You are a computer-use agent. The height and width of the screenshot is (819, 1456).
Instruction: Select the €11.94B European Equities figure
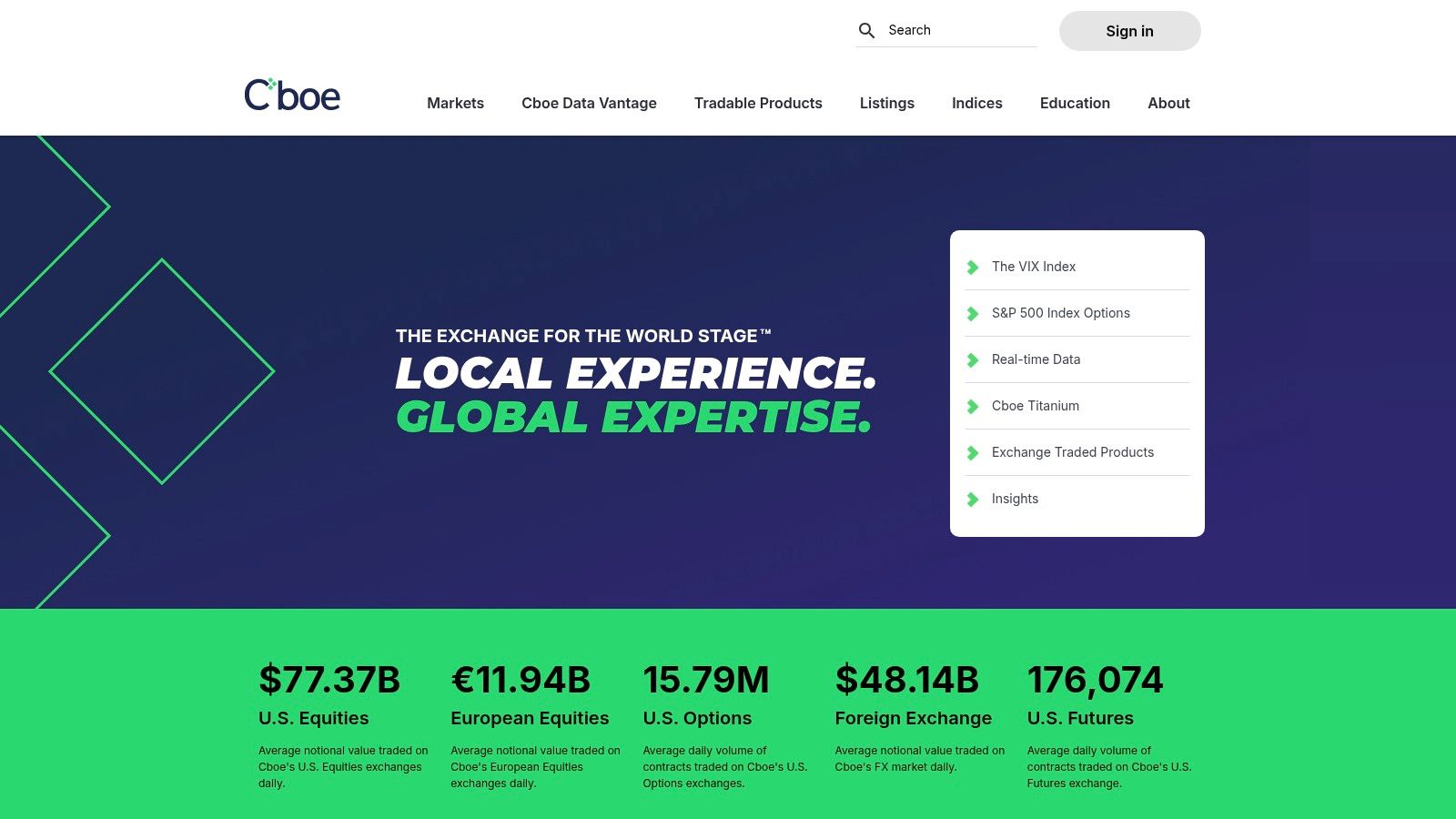point(521,680)
